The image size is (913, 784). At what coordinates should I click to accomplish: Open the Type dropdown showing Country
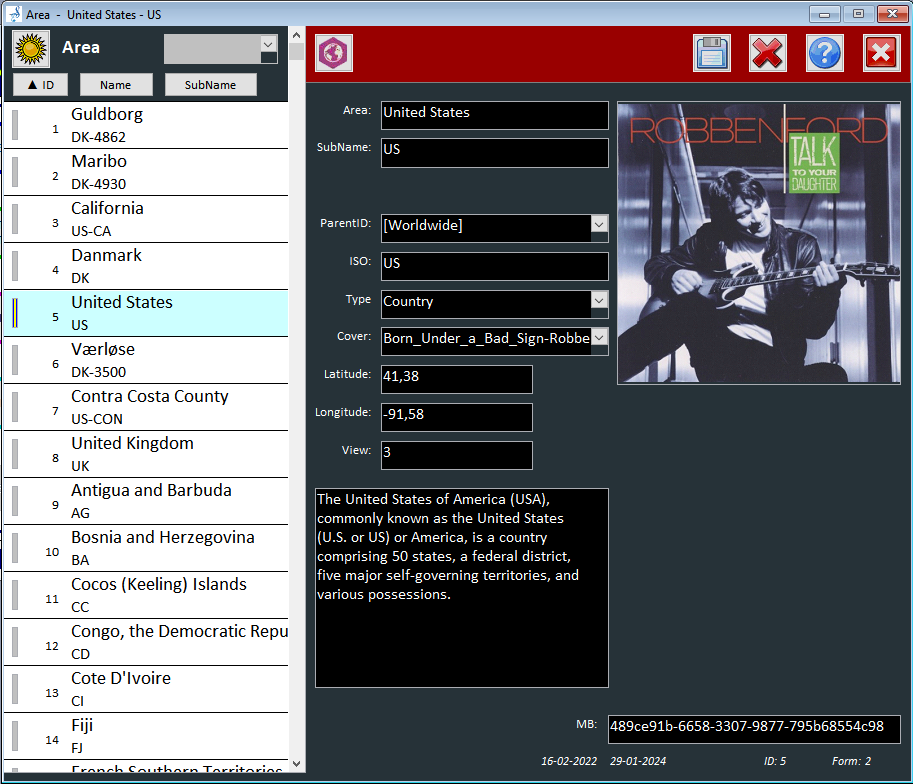tap(599, 301)
